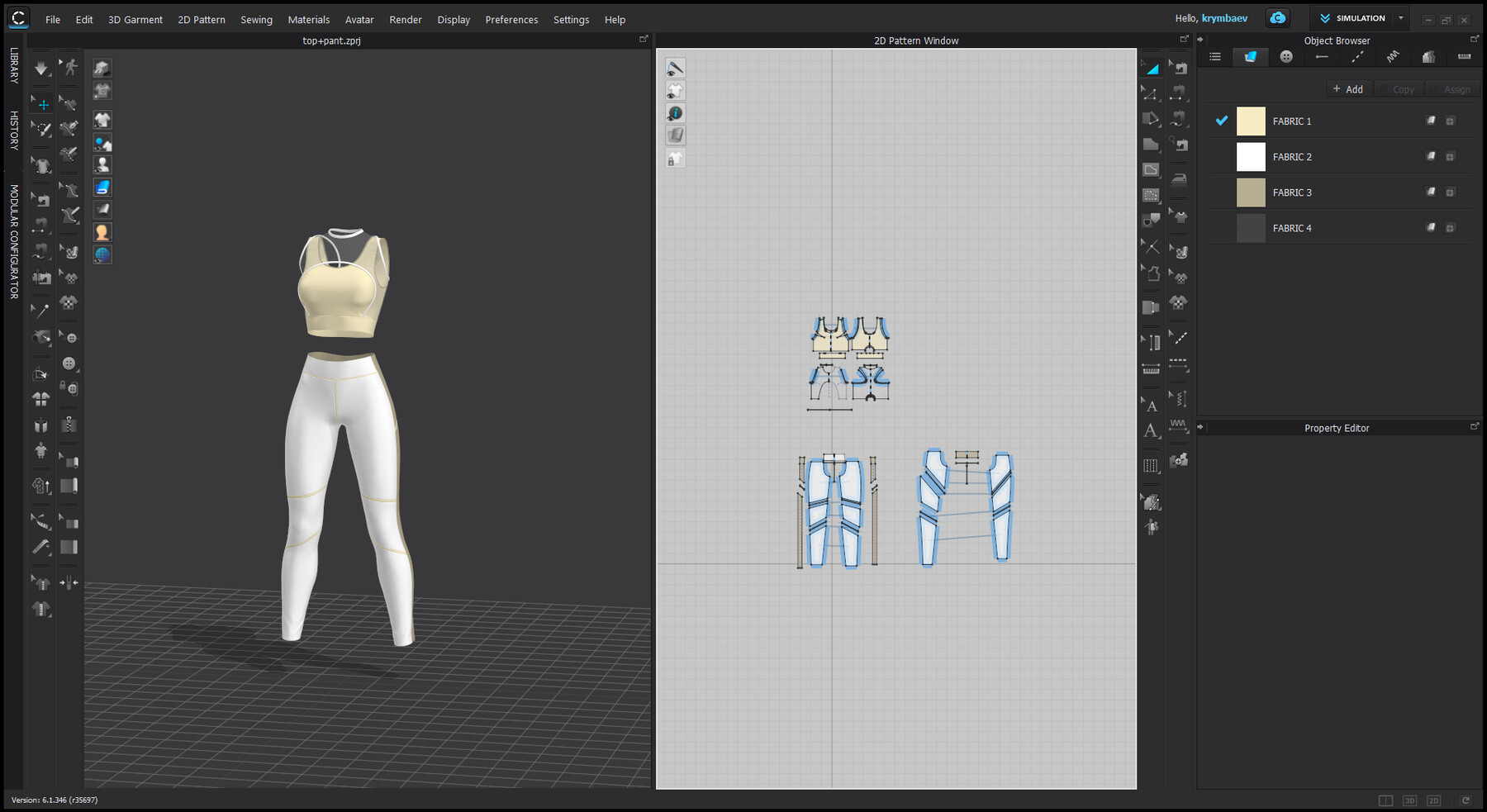
Task: Select the Simulate arrow tool in 3D toolbar
Action: (40, 69)
